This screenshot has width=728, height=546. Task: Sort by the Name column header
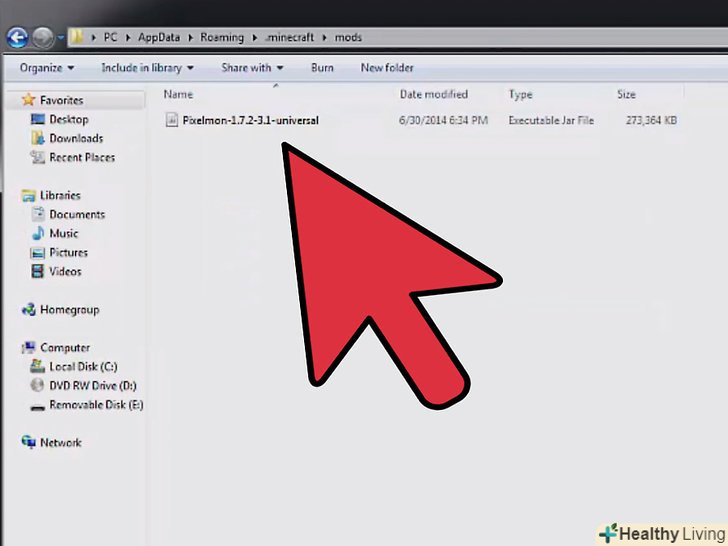[178, 94]
